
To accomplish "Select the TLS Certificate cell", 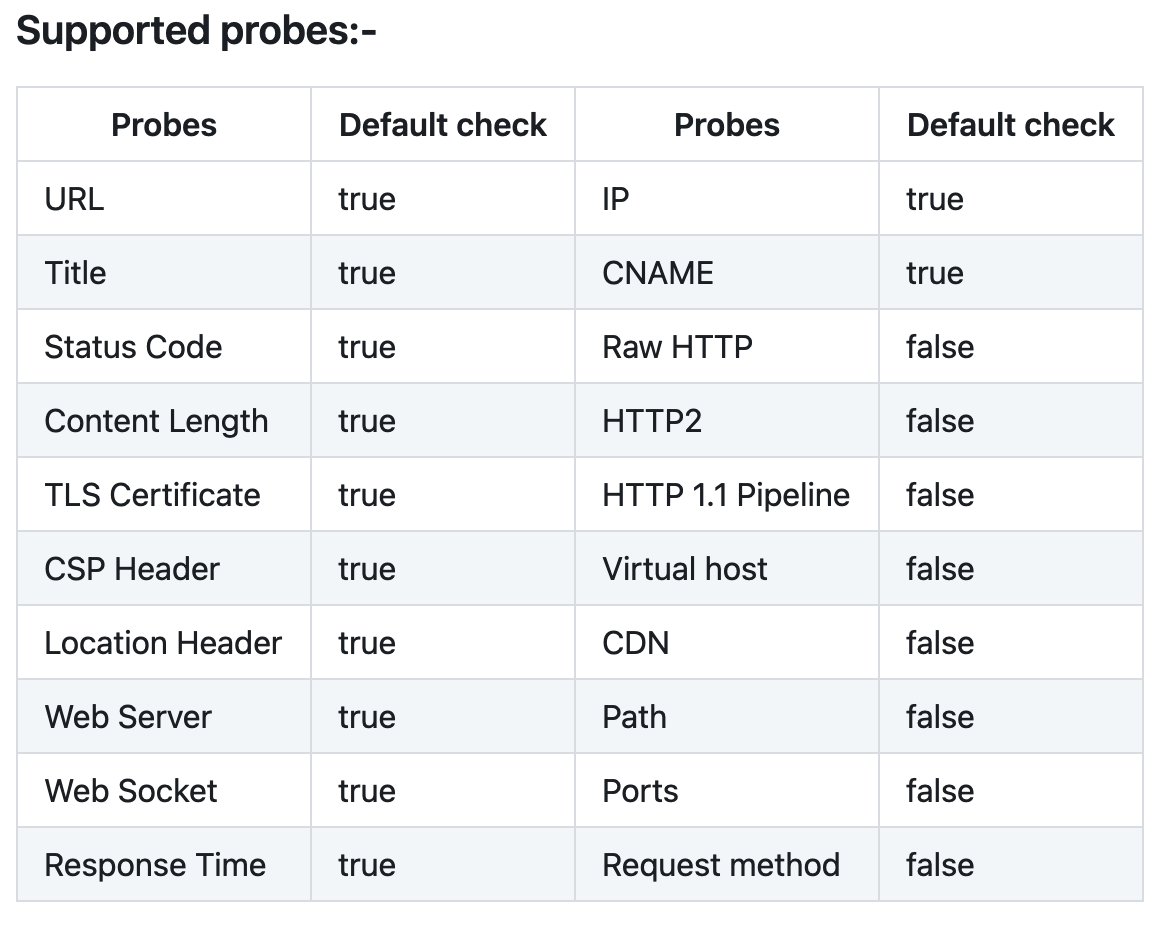I will pyautogui.click(x=164, y=494).
